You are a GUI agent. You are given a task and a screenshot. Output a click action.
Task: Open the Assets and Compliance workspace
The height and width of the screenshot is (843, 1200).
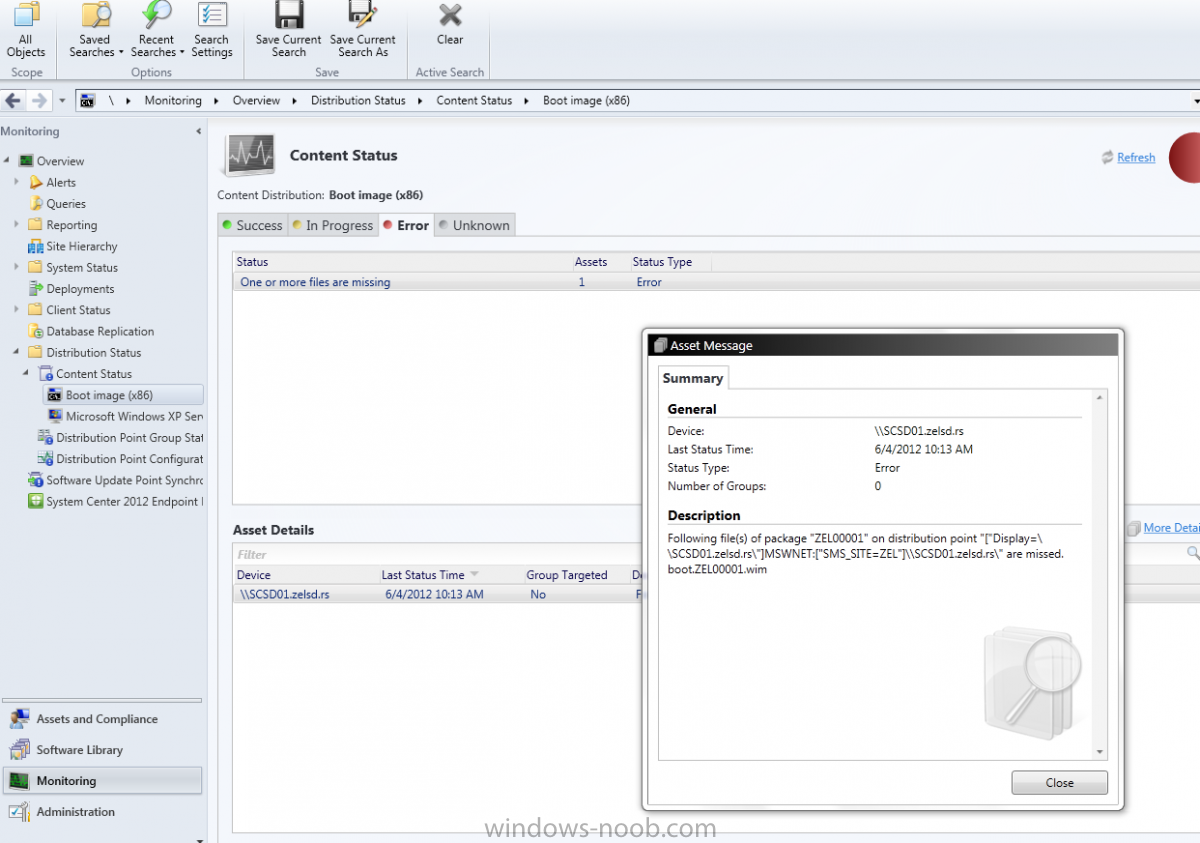pyautogui.click(x=102, y=719)
